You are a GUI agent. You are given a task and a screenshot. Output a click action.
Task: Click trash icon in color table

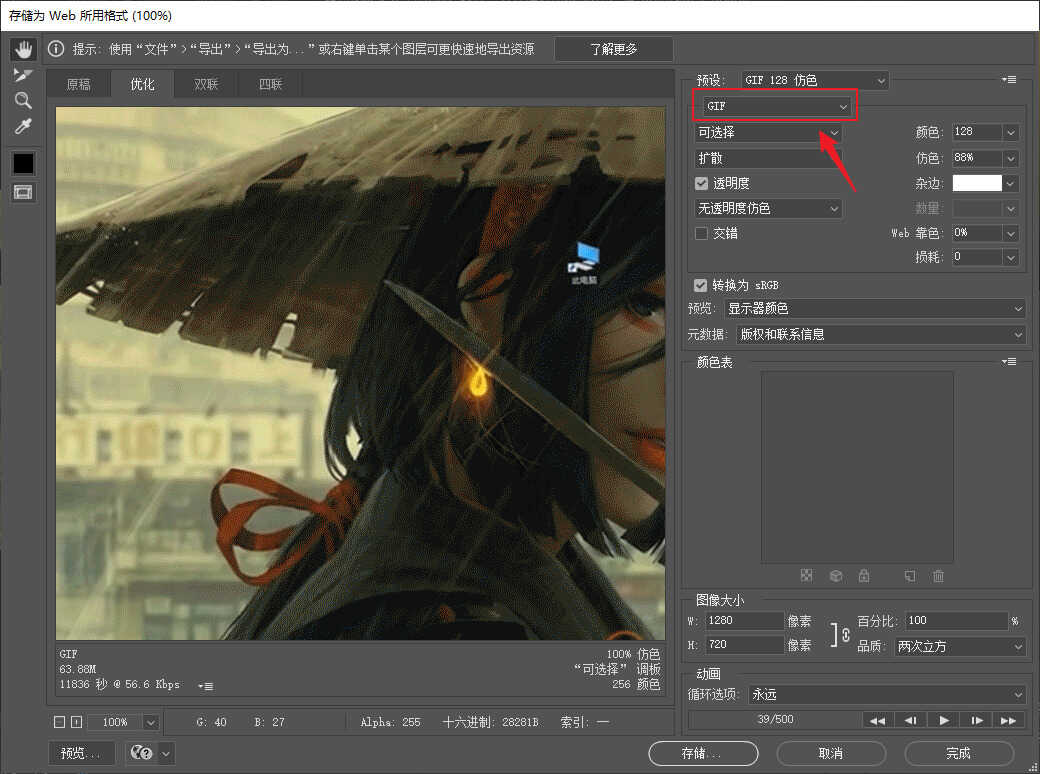938,576
